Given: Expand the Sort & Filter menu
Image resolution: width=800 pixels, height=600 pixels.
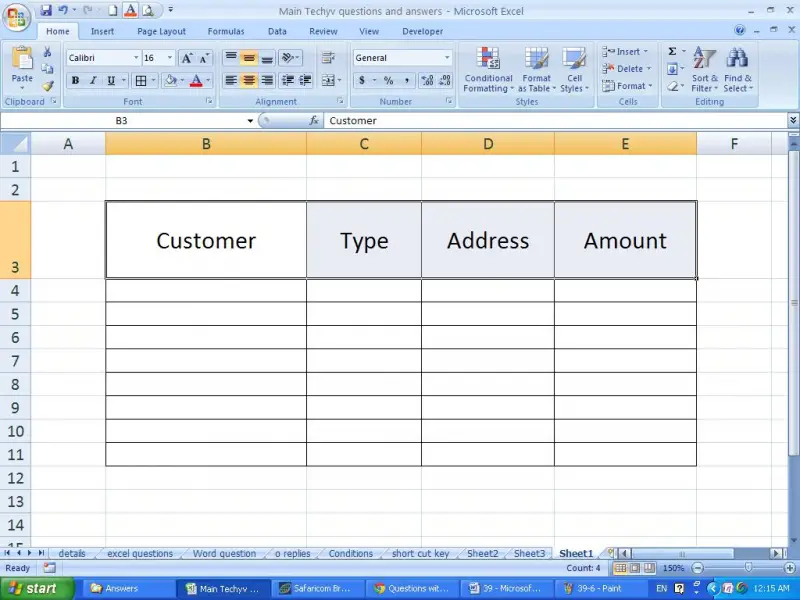Looking at the screenshot, I should (705, 70).
